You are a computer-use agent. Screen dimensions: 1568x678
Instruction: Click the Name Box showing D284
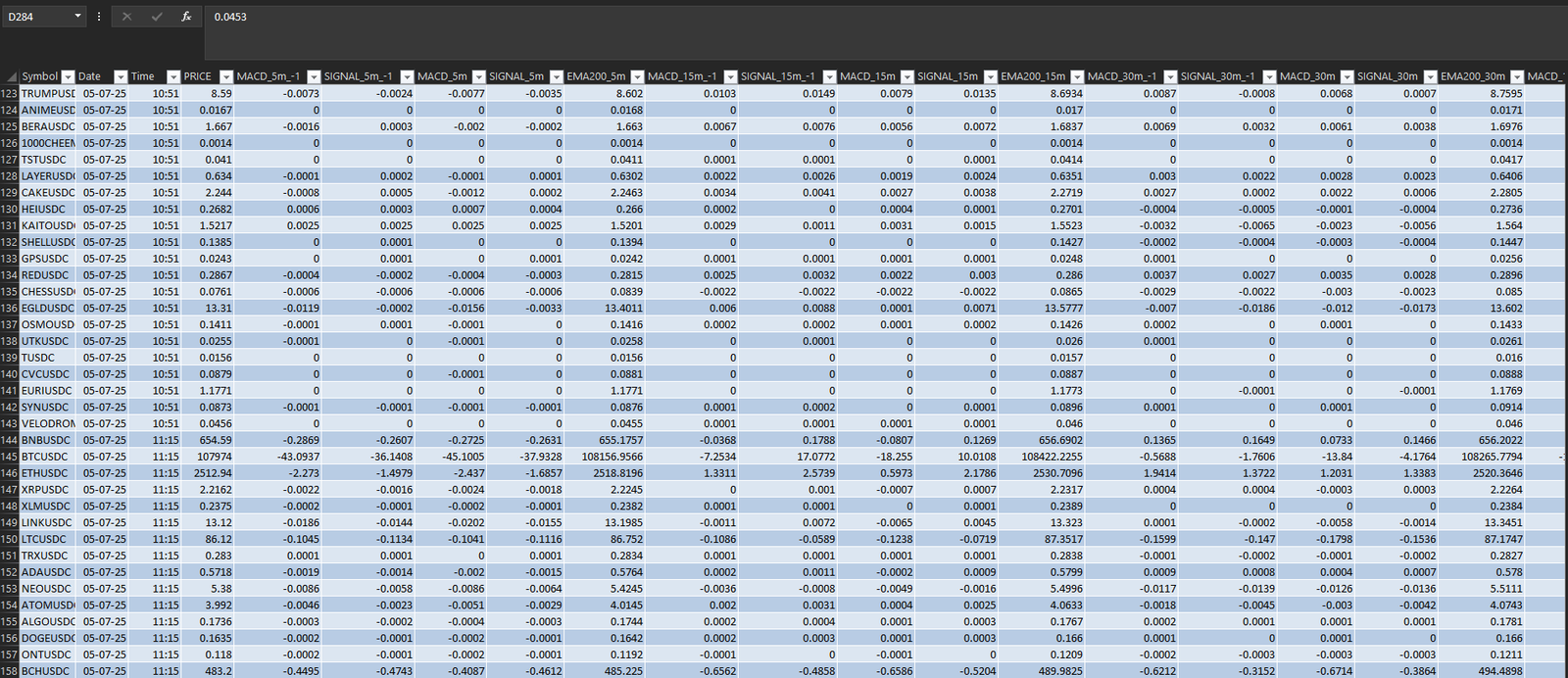tap(37, 17)
